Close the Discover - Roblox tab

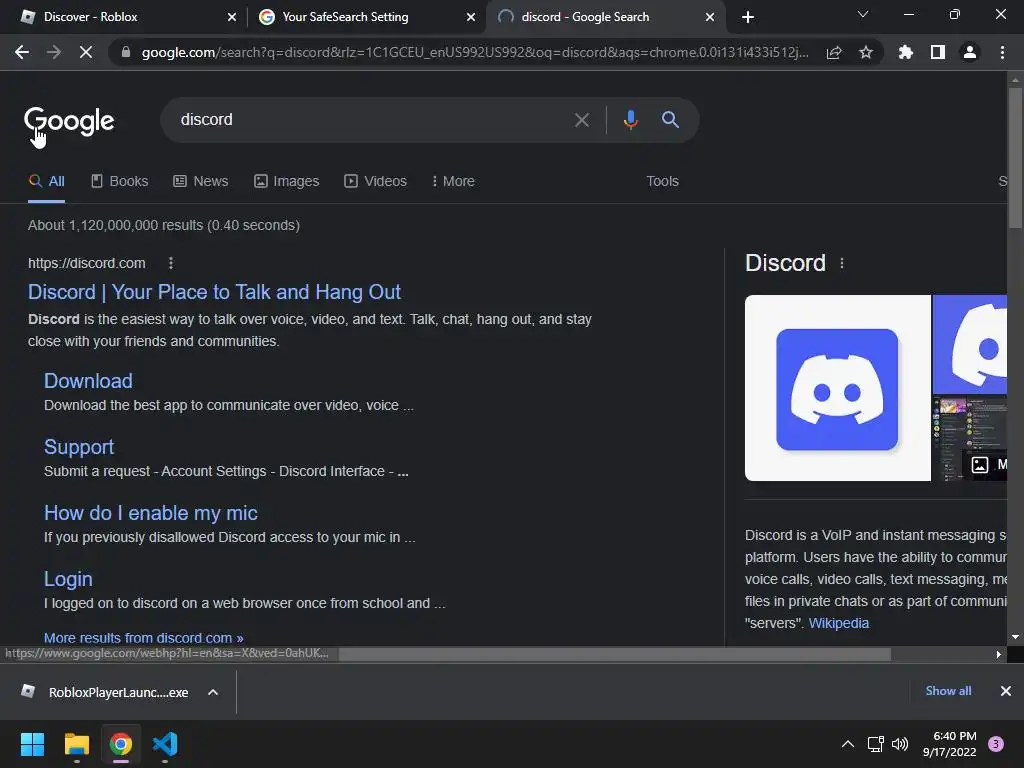(232, 17)
